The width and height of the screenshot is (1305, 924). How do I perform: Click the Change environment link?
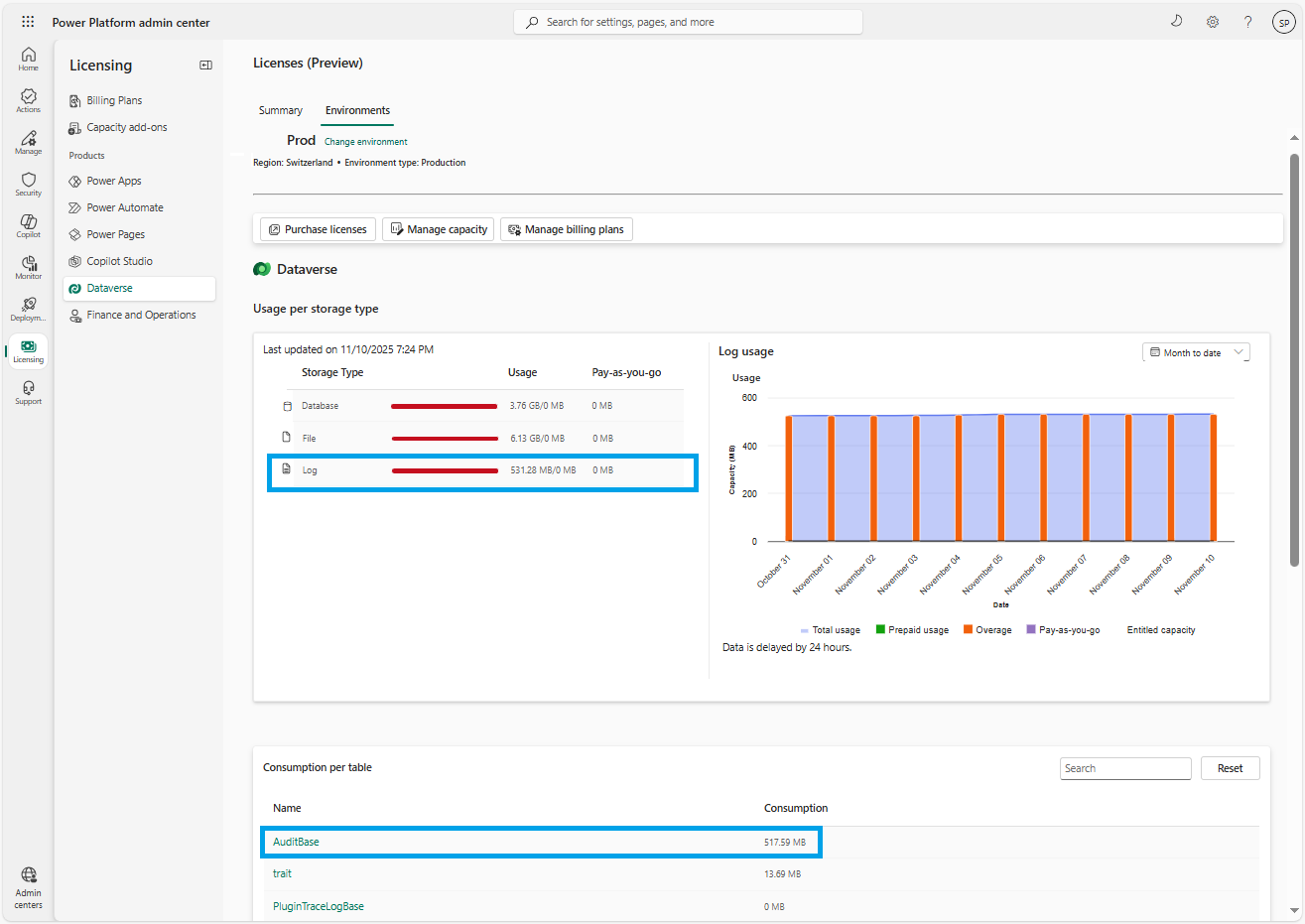pos(365,142)
